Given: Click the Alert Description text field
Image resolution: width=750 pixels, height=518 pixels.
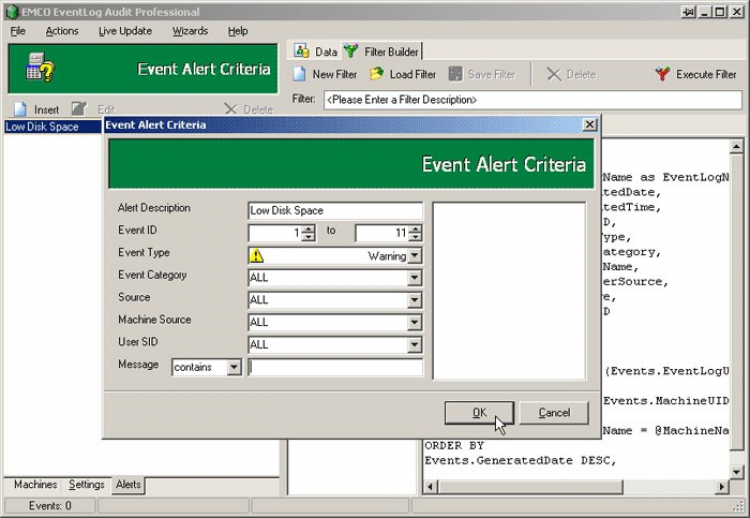Looking at the screenshot, I should click(335, 210).
